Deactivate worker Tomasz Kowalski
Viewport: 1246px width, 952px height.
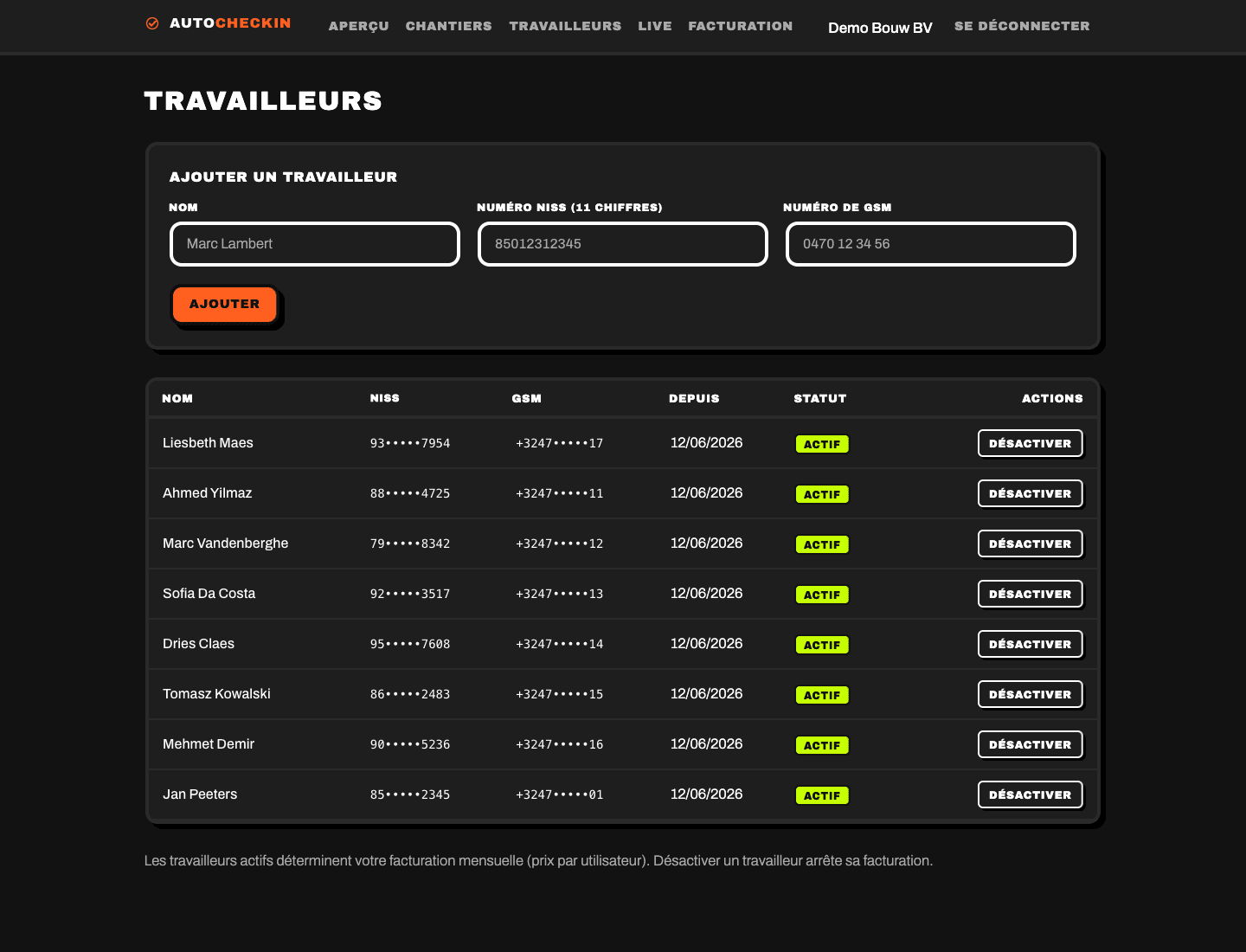[1030, 694]
